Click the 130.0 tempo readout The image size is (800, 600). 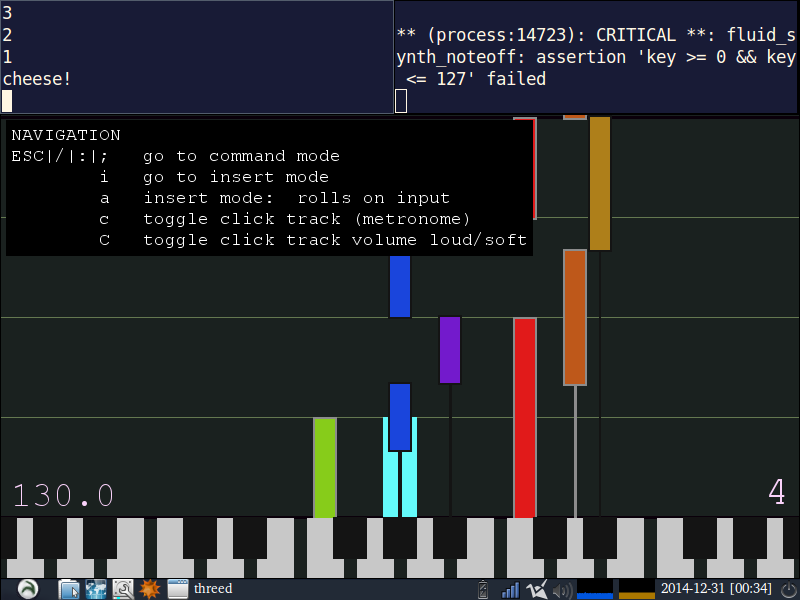pos(63,495)
